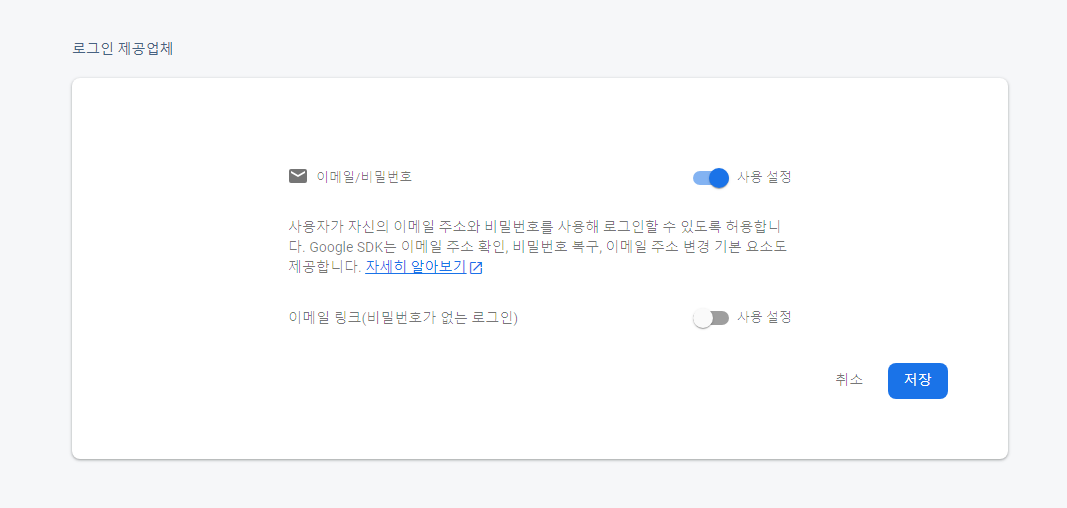Open the 자세히 알아보기 link
The width and height of the screenshot is (1067, 508).
tap(415, 267)
